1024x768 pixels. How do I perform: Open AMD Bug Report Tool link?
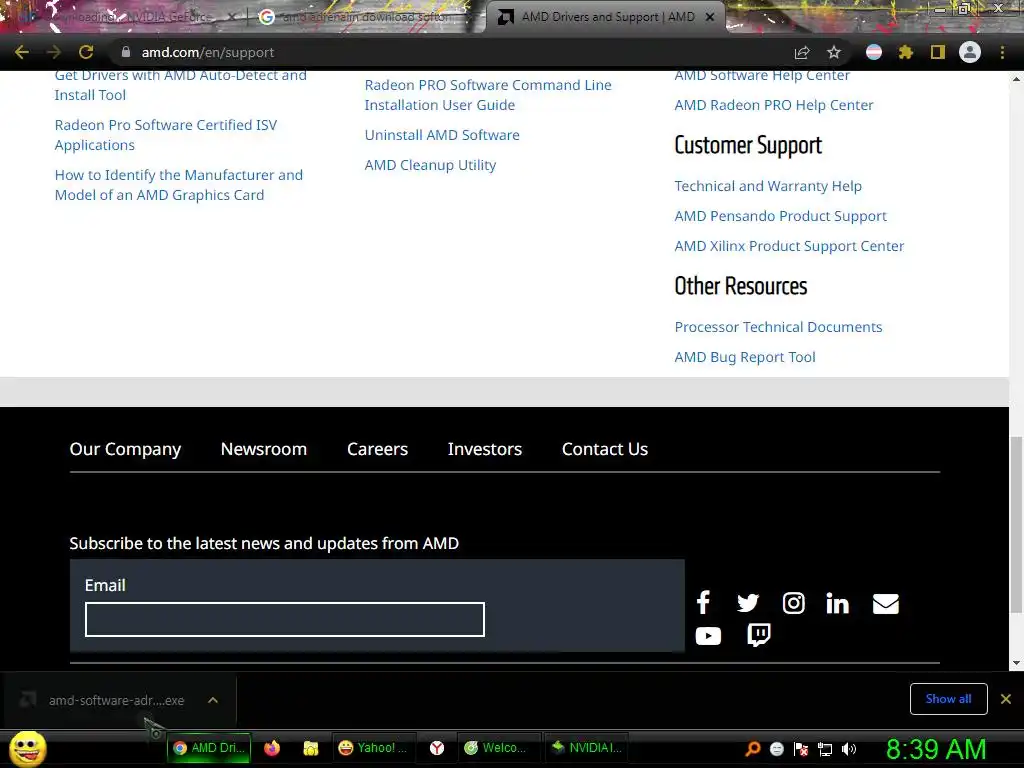(745, 357)
